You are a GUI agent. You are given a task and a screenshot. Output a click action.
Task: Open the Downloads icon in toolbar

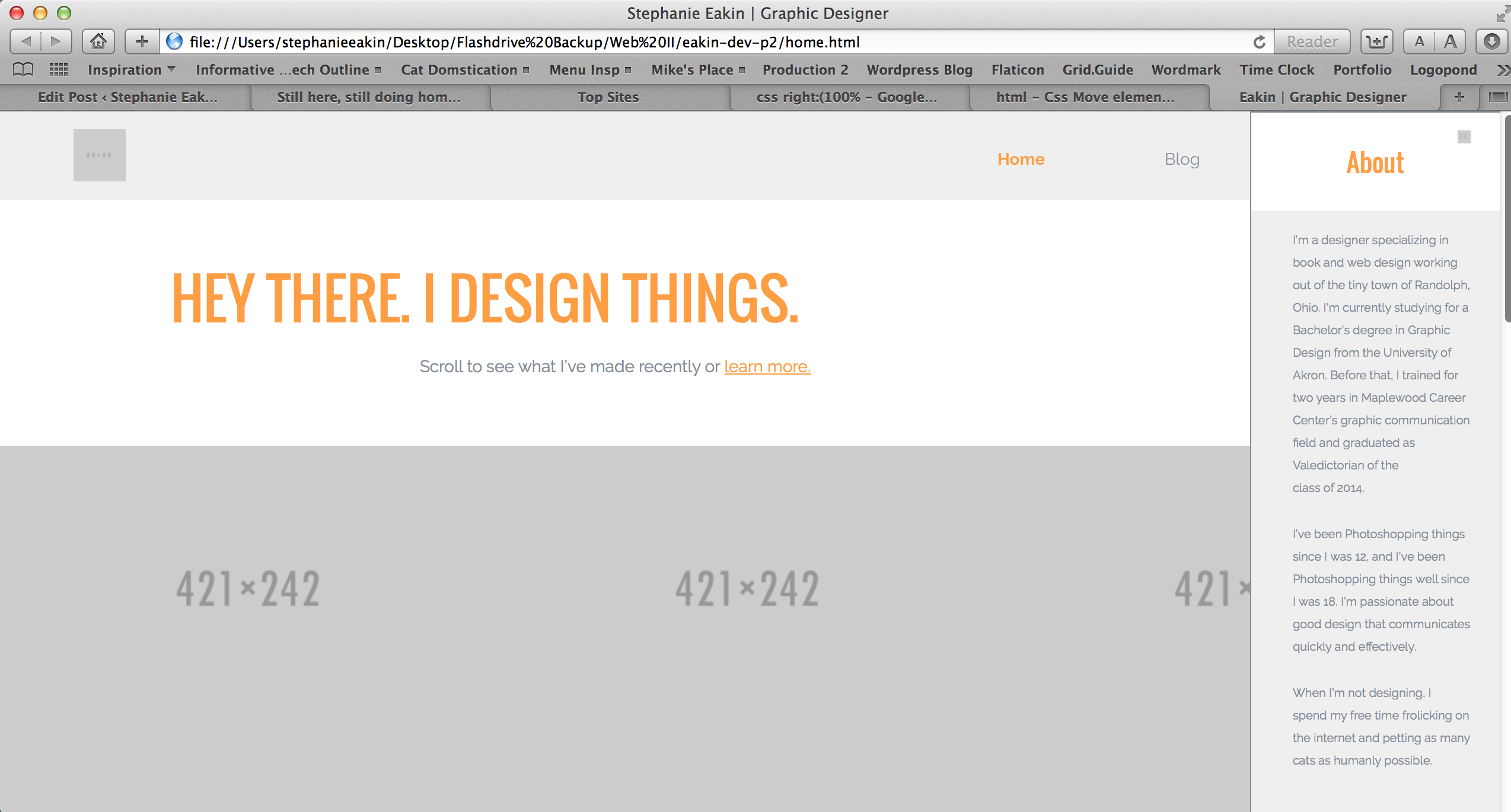1491,41
